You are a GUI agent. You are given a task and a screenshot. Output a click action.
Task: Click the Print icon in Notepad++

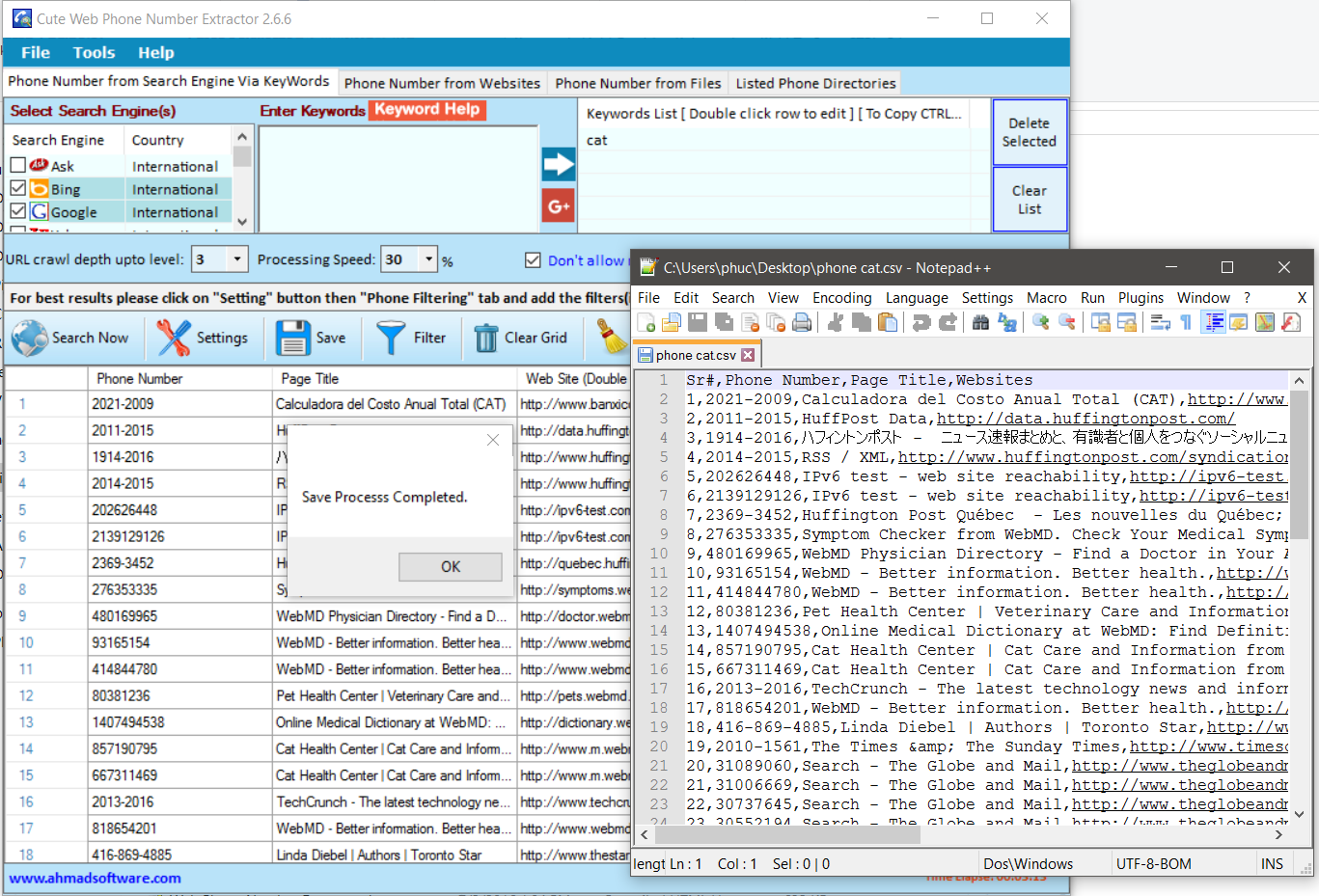pyautogui.click(x=802, y=322)
